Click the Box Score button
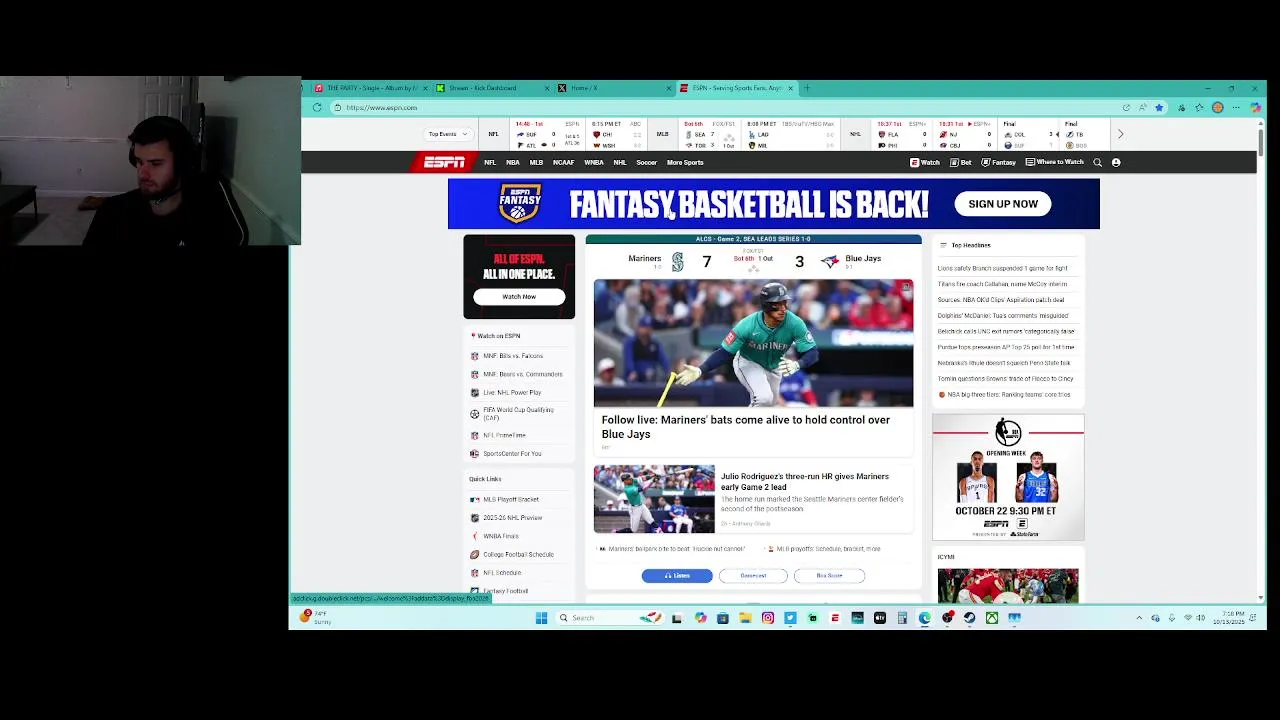This screenshot has width=1280, height=720. click(829, 575)
